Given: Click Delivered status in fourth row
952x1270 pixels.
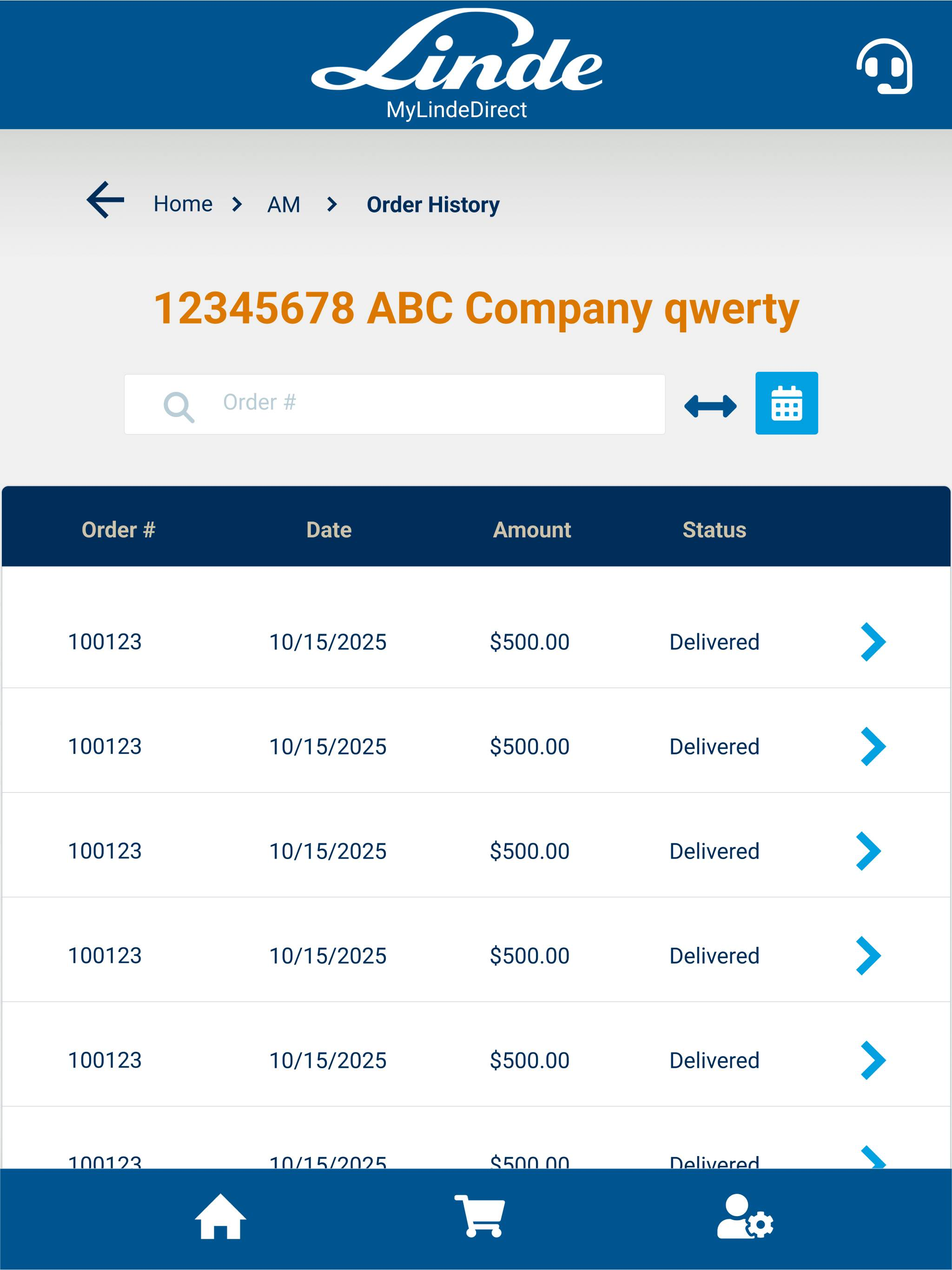Looking at the screenshot, I should pyautogui.click(x=714, y=955).
